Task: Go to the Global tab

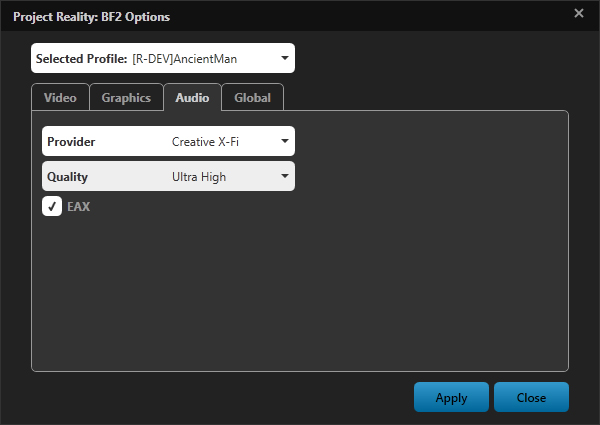Action: coord(252,98)
